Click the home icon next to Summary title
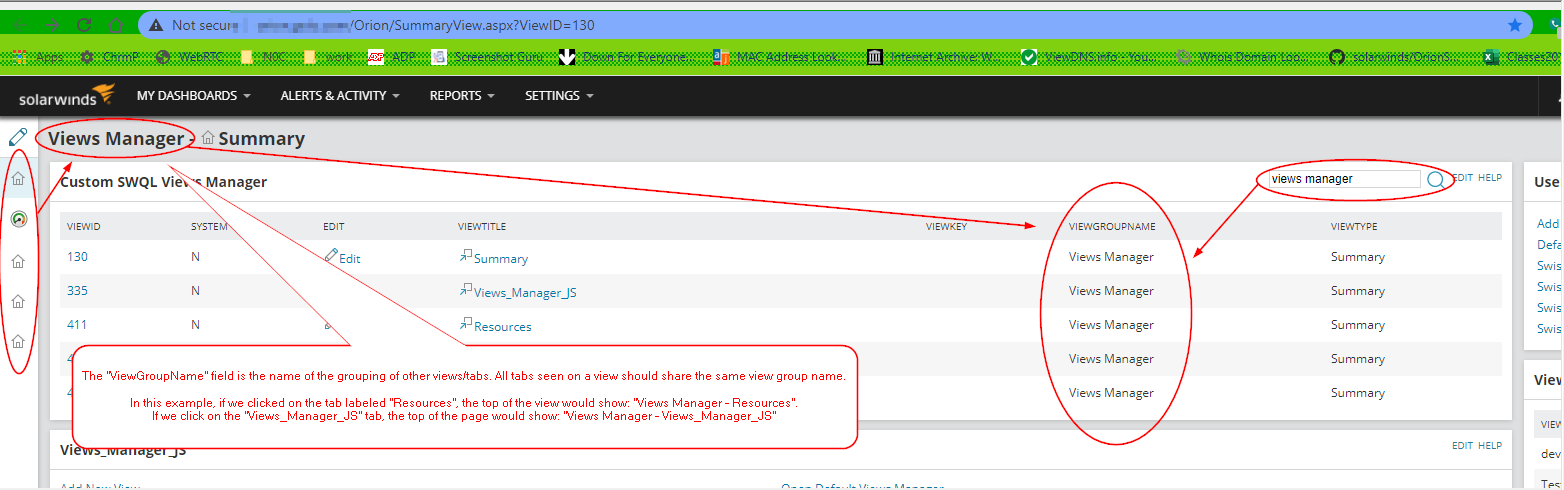 208,138
